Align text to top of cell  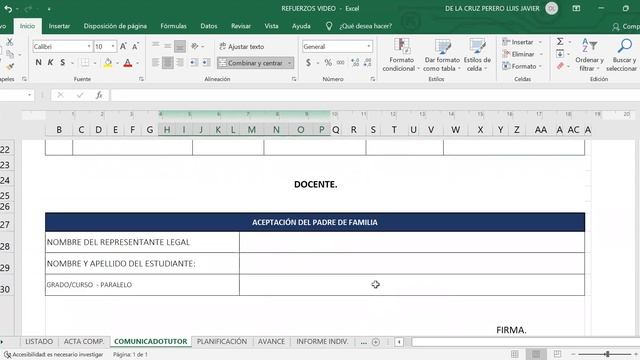coord(156,46)
